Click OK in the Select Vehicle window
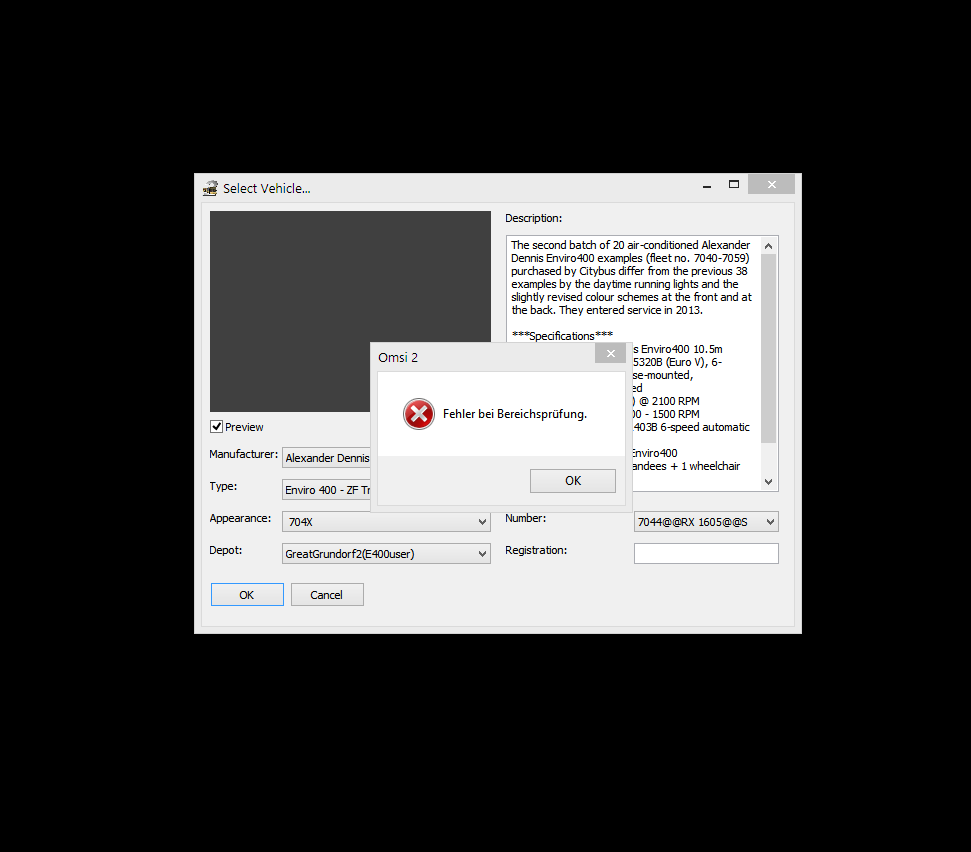Viewport: 971px width, 852px height. [247, 594]
